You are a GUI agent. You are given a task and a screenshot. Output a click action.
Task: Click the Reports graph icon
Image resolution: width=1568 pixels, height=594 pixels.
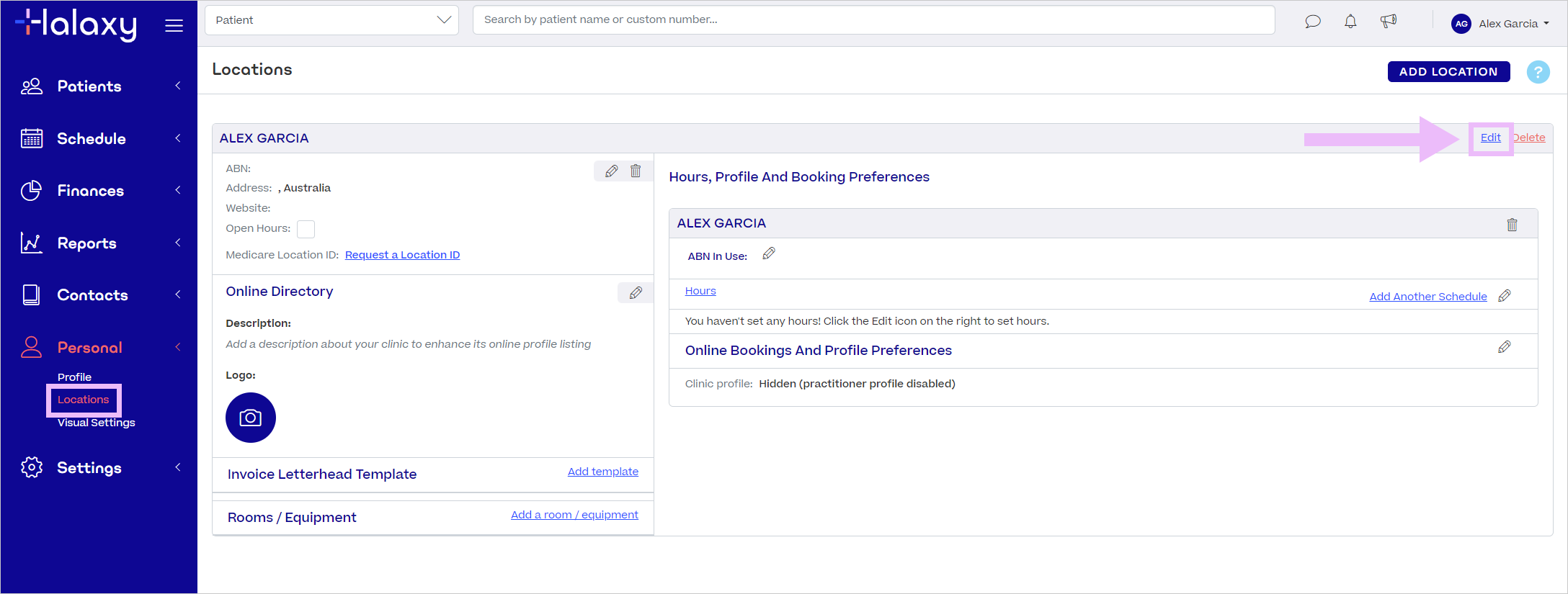click(x=31, y=243)
